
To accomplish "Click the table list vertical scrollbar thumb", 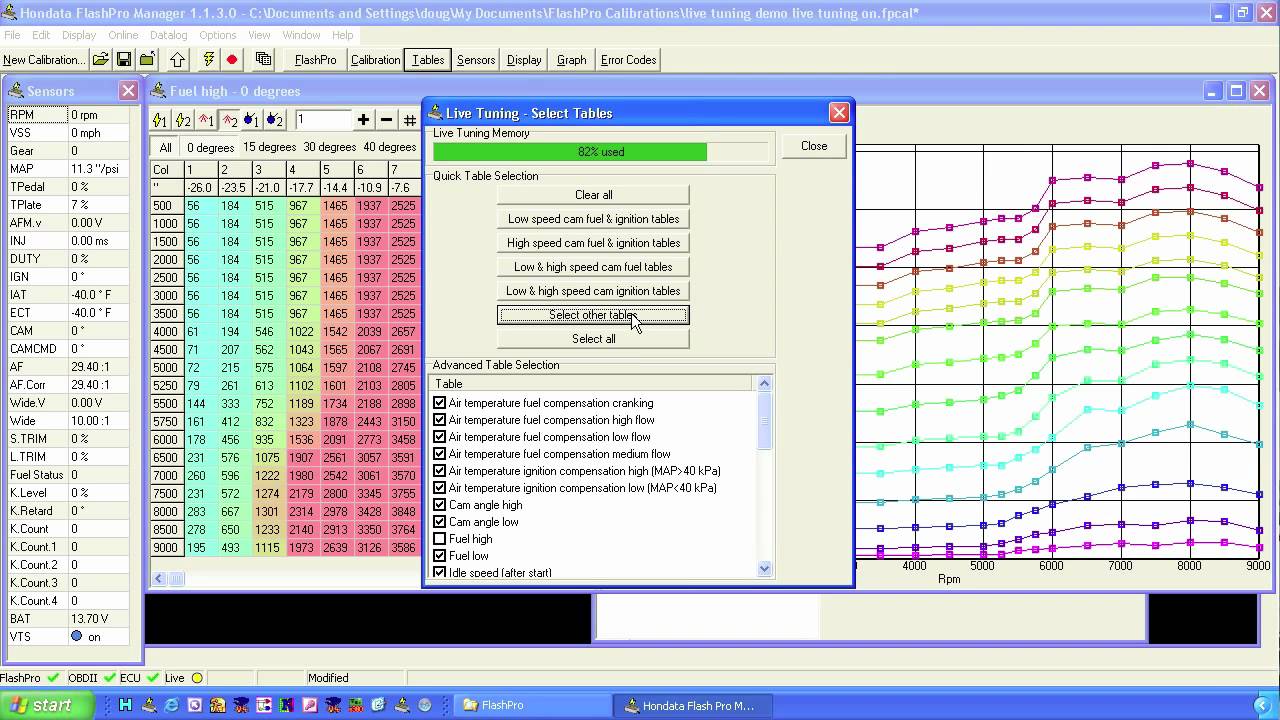I will 765,422.
